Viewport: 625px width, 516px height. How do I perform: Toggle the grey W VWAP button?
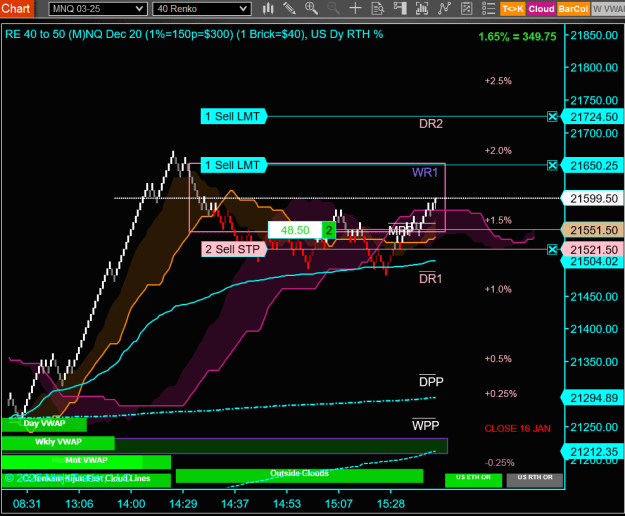coord(608,9)
